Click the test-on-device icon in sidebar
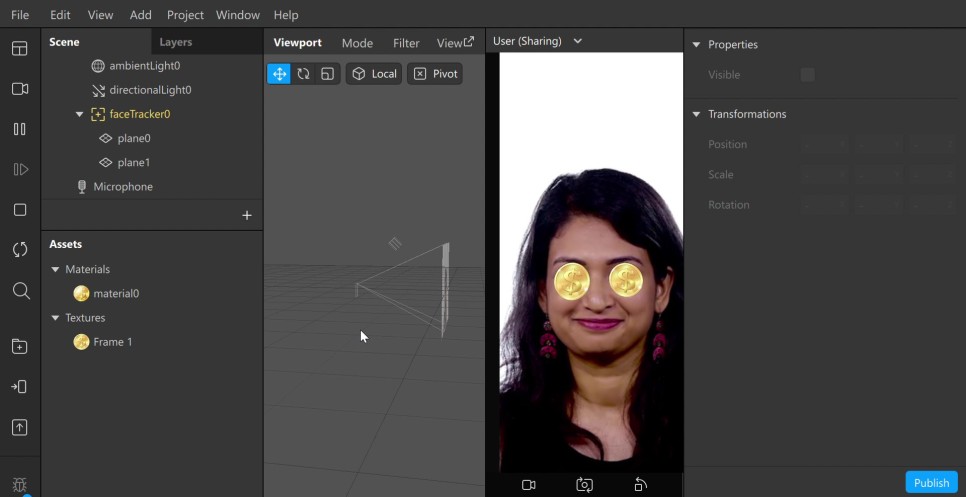 [x=19, y=387]
